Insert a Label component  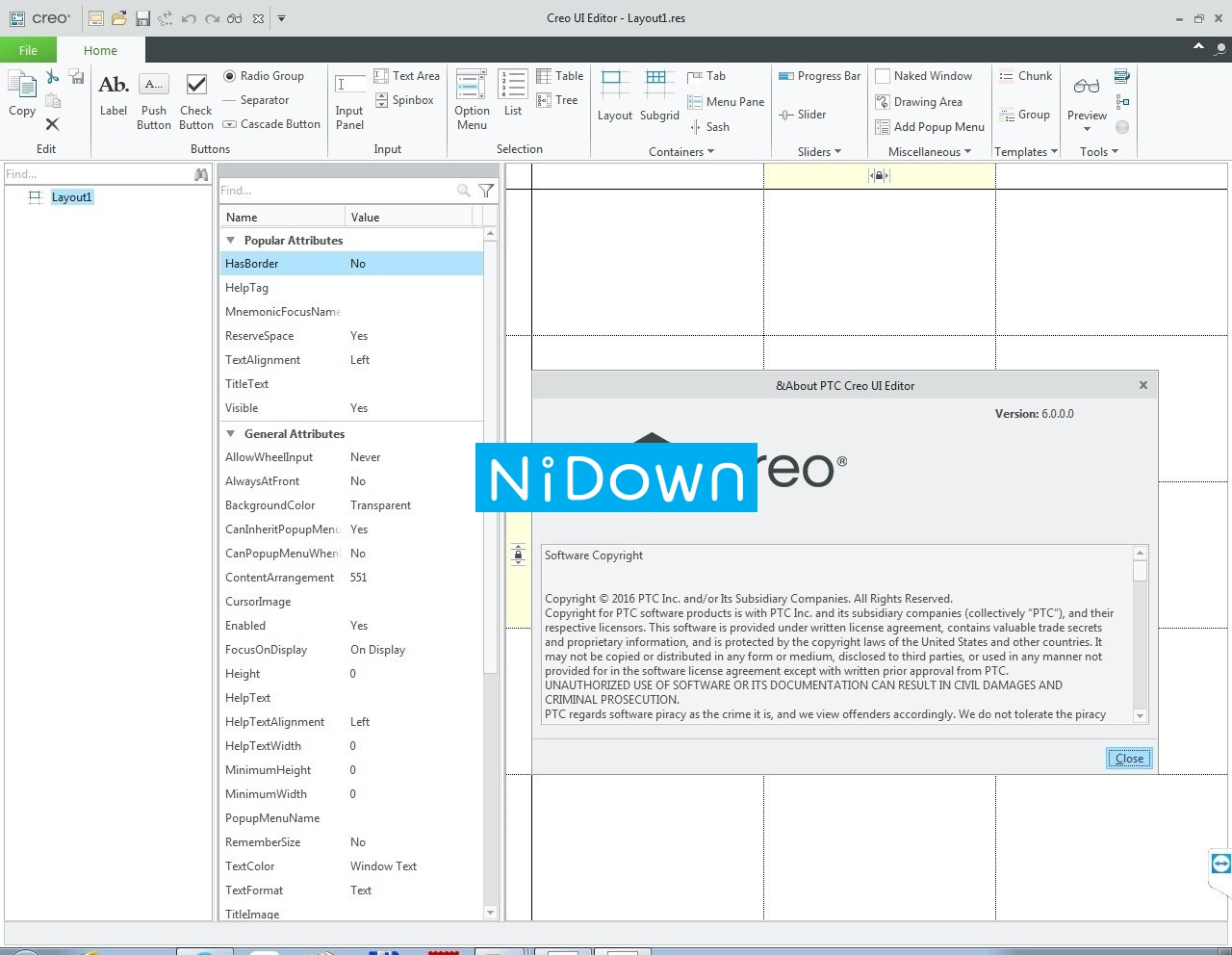(114, 95)
